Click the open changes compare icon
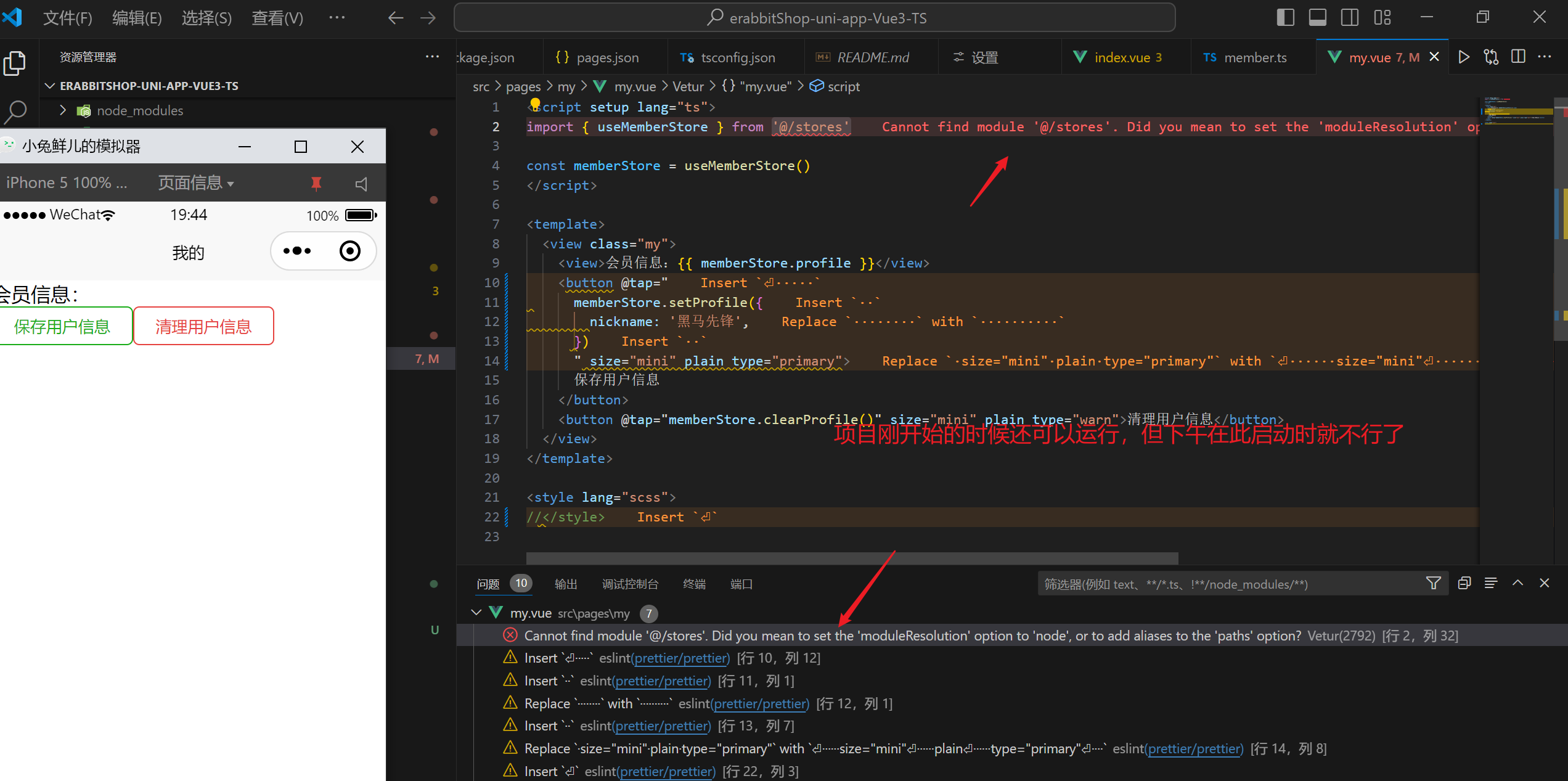Image resolution: width=1568 pixels, height=781 pixels. click(x=1491, y=57)
